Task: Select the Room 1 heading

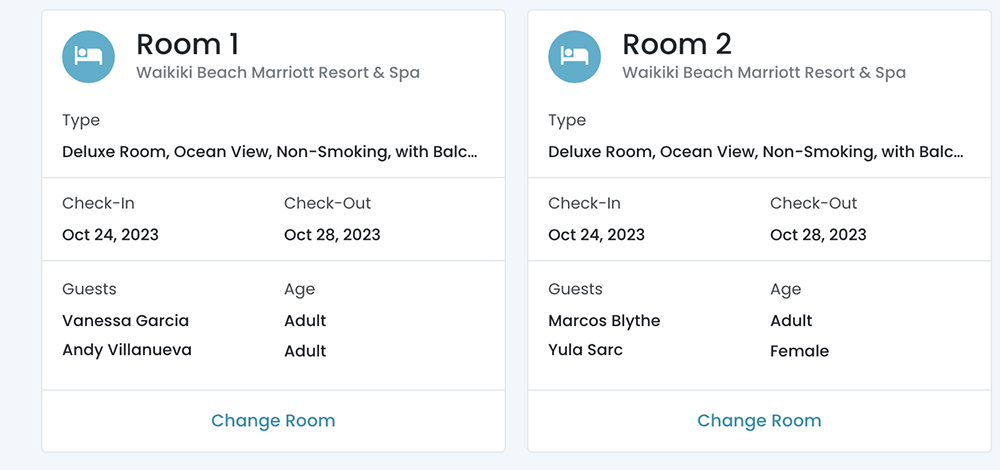Action: tap(187, 44)
